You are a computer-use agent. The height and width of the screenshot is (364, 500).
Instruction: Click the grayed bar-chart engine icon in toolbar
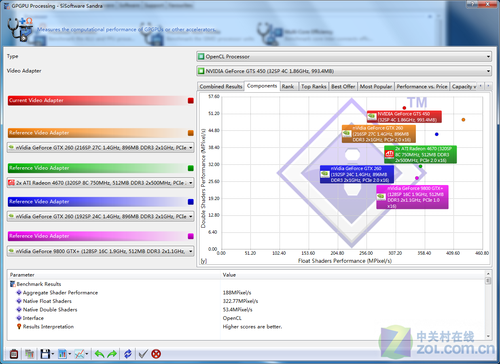click(30, 353)
